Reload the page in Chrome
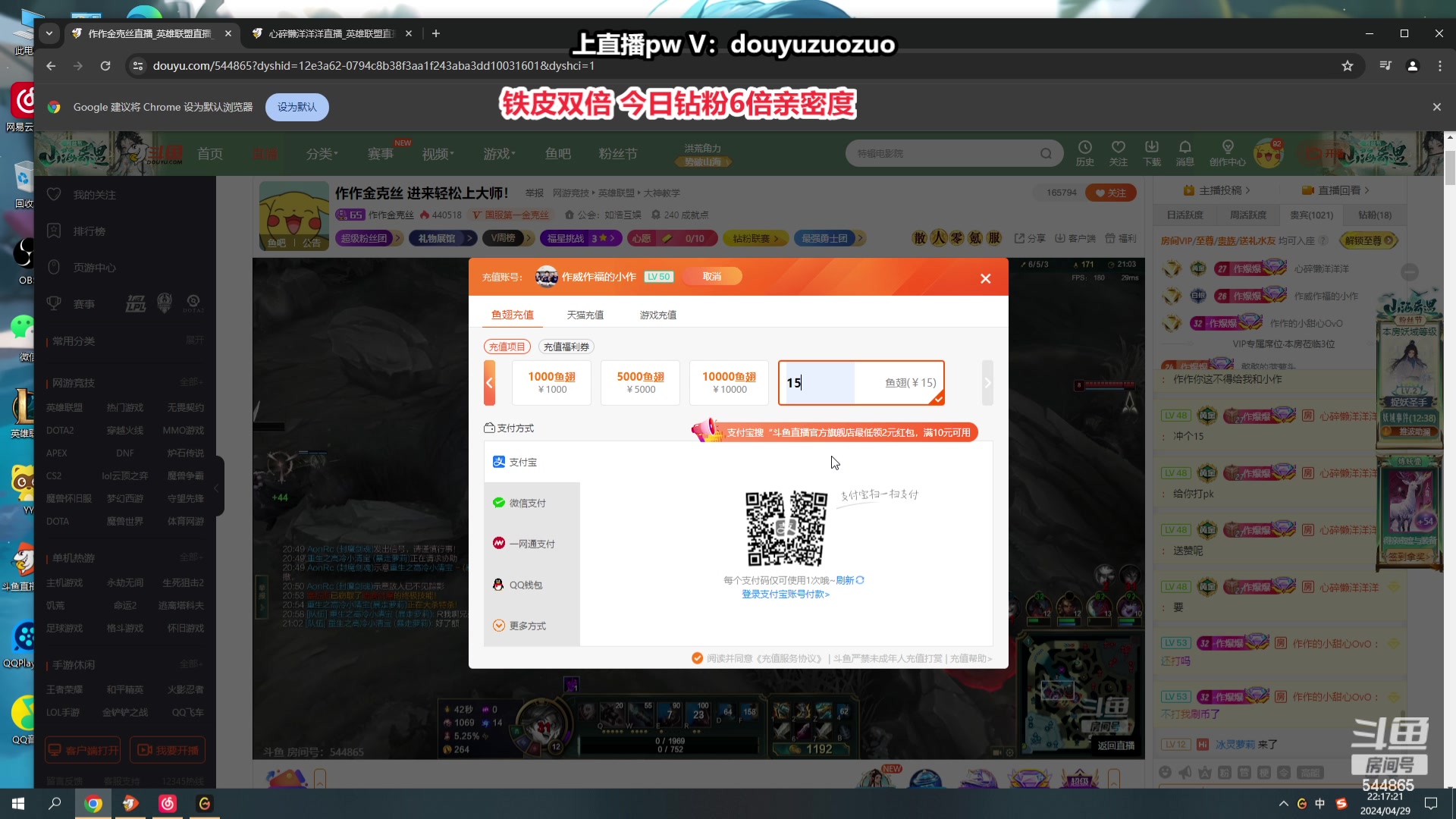This screenshot has width=1456, height=819. (105, 66)
